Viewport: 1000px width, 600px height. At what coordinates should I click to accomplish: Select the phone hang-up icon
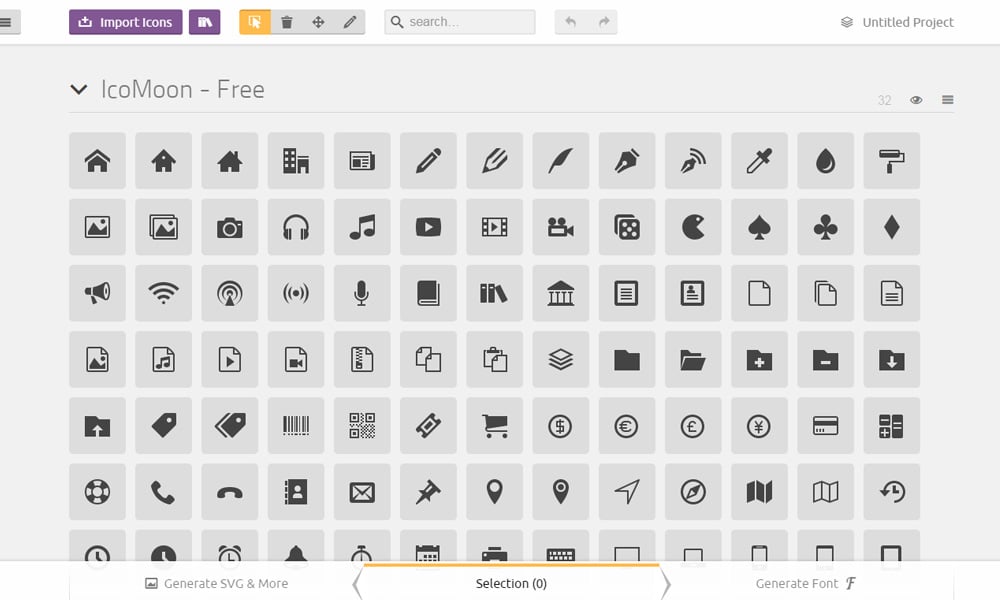[230, 492]
